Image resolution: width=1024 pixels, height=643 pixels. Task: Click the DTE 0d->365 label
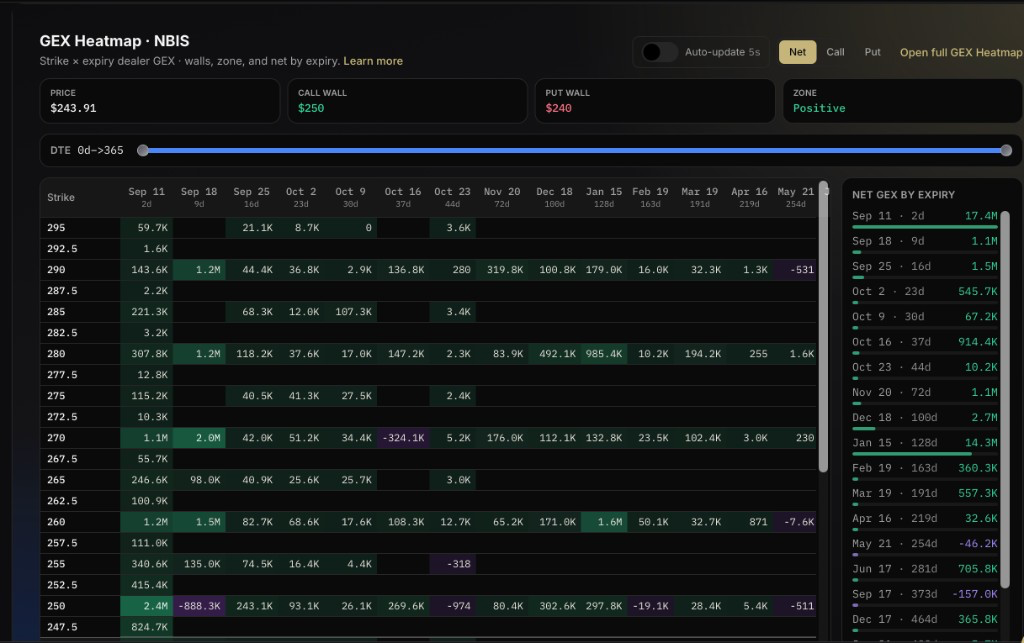87,151
